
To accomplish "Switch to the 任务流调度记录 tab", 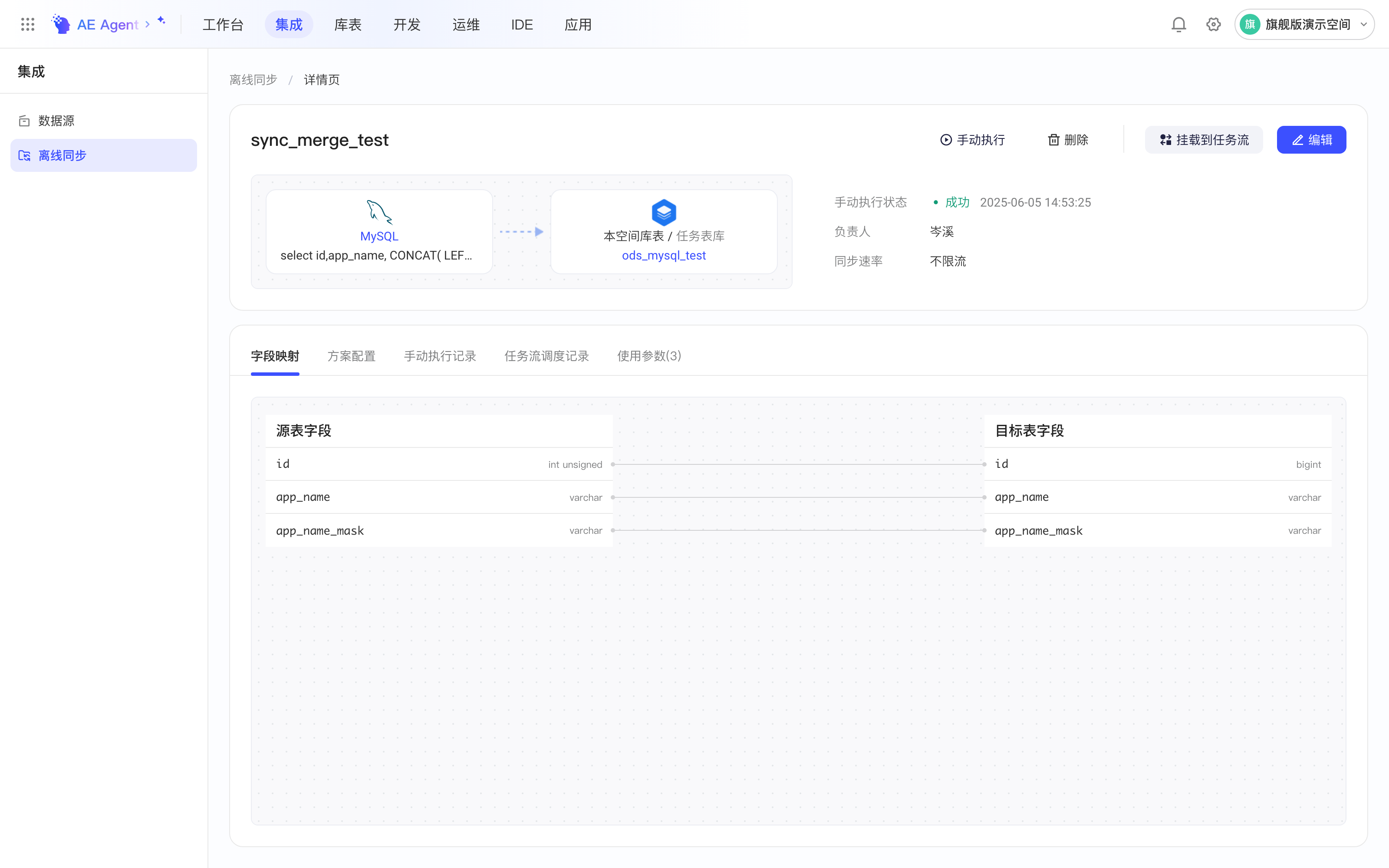I will click(546, 356).
